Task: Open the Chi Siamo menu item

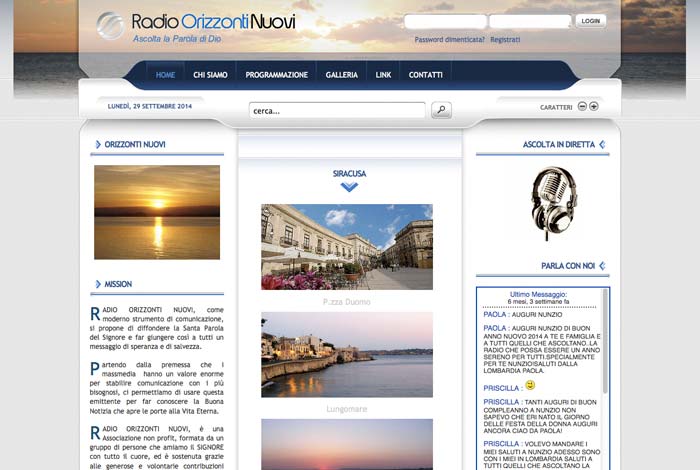Action: [x=210, y=75]
